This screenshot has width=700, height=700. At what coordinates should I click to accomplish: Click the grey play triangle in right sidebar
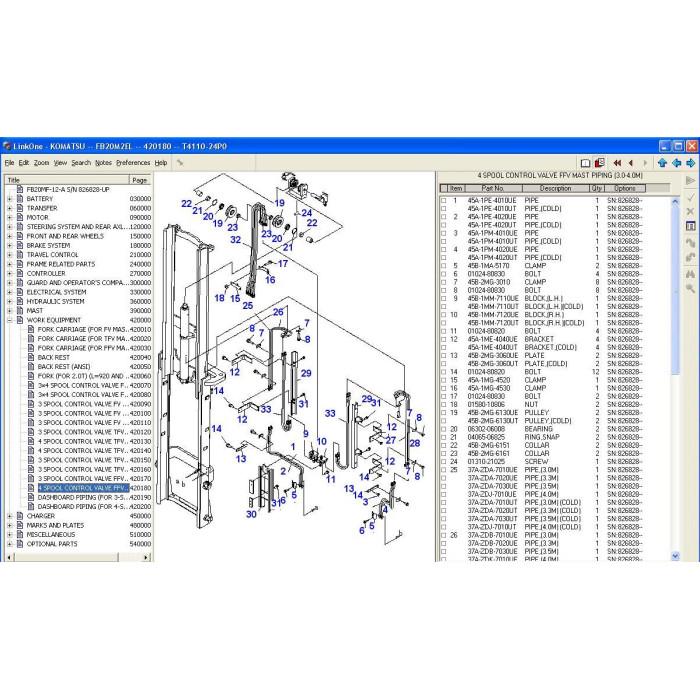690,180
